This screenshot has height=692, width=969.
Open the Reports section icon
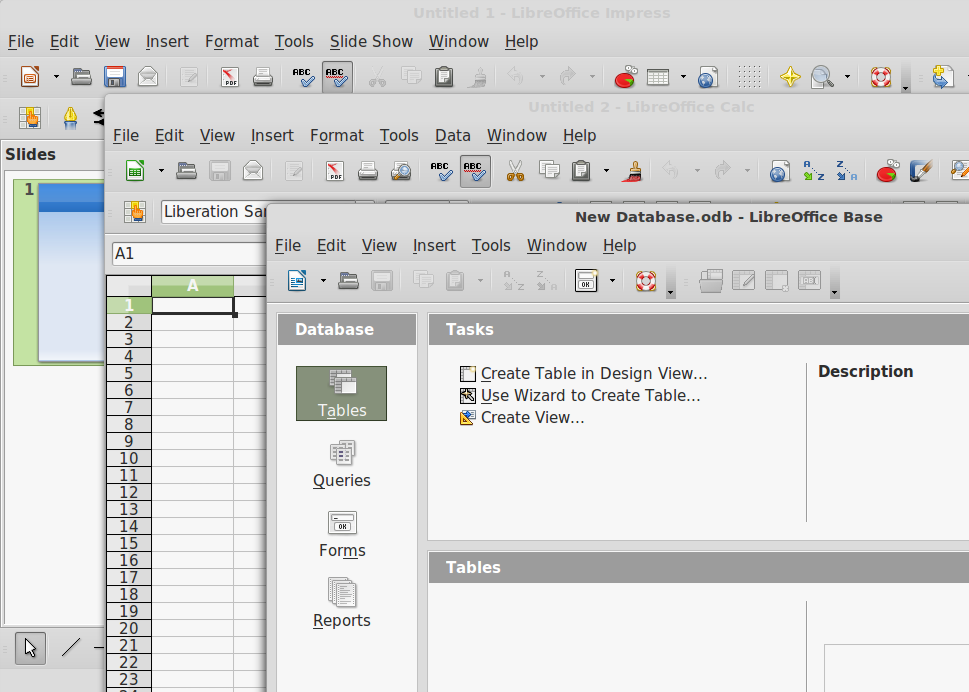coord(341,605)
